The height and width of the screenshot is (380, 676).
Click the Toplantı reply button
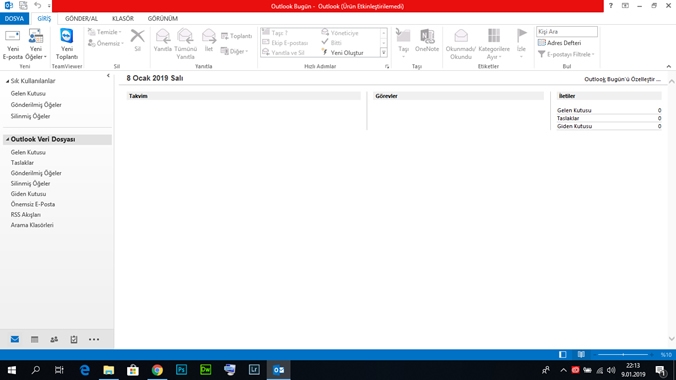[236, 36]
